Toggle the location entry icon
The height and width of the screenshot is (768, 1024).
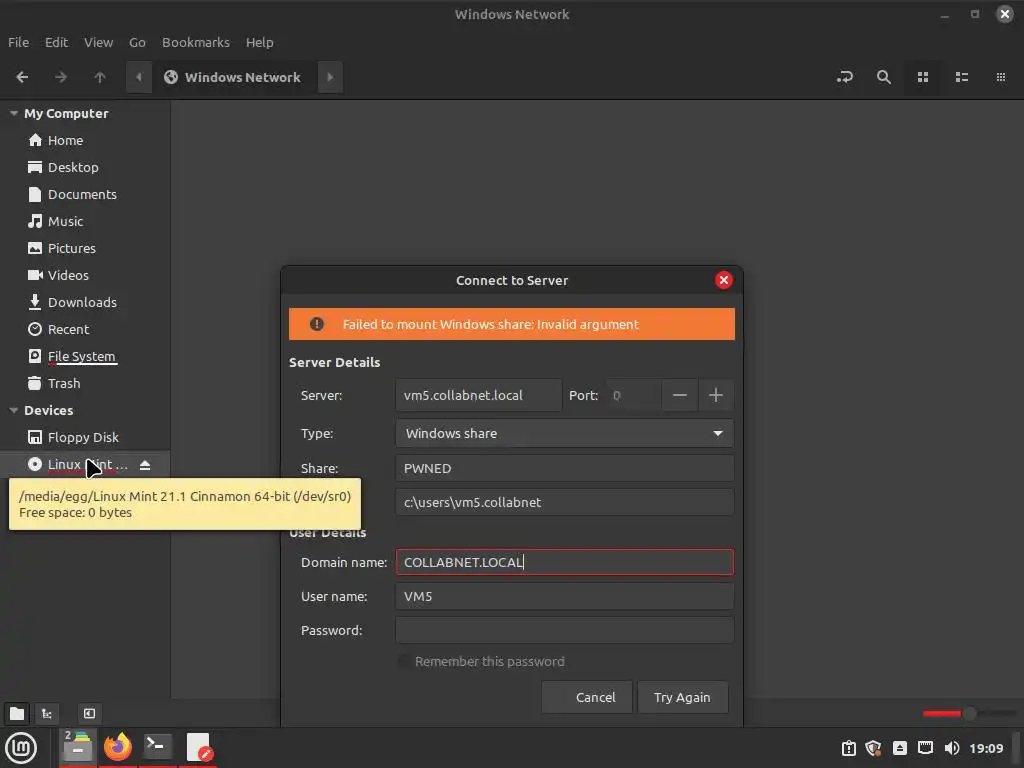(x=844, y=77)
